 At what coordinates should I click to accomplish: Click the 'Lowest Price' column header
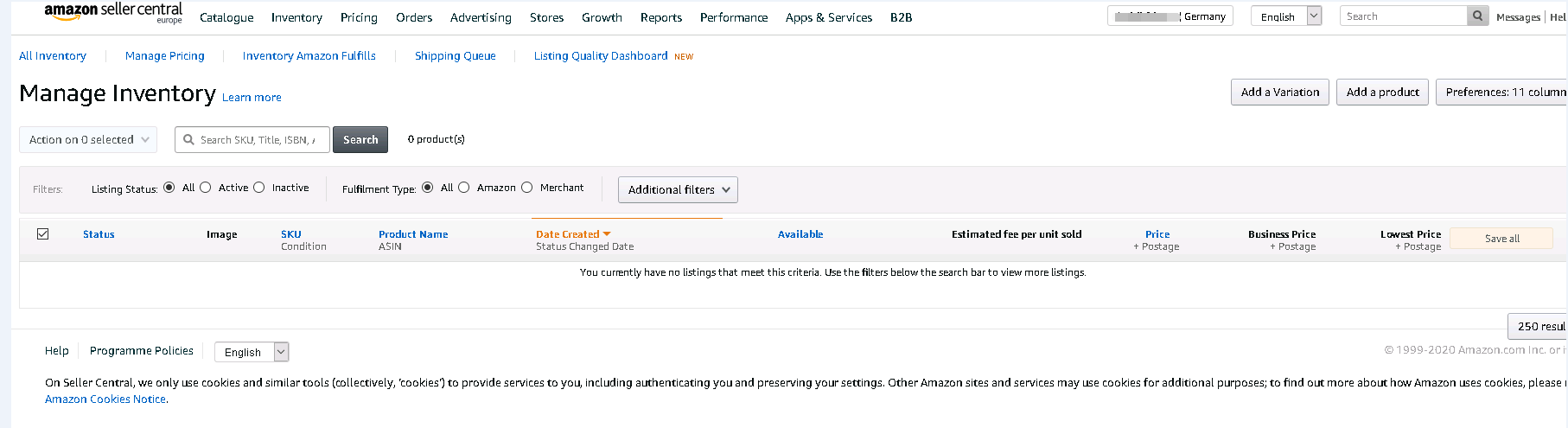1411,234
